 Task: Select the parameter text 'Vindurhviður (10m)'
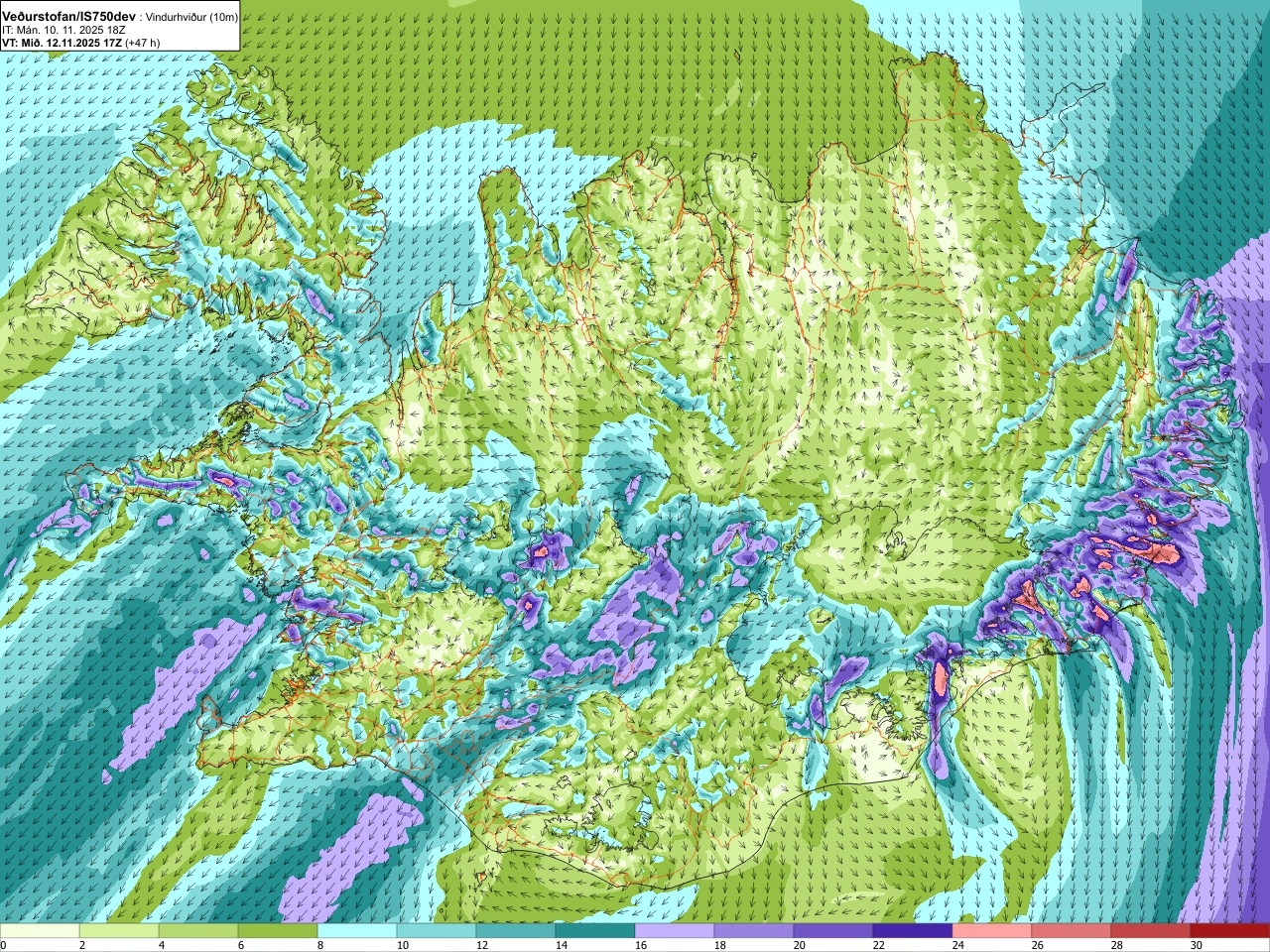(x=192, y=18)
